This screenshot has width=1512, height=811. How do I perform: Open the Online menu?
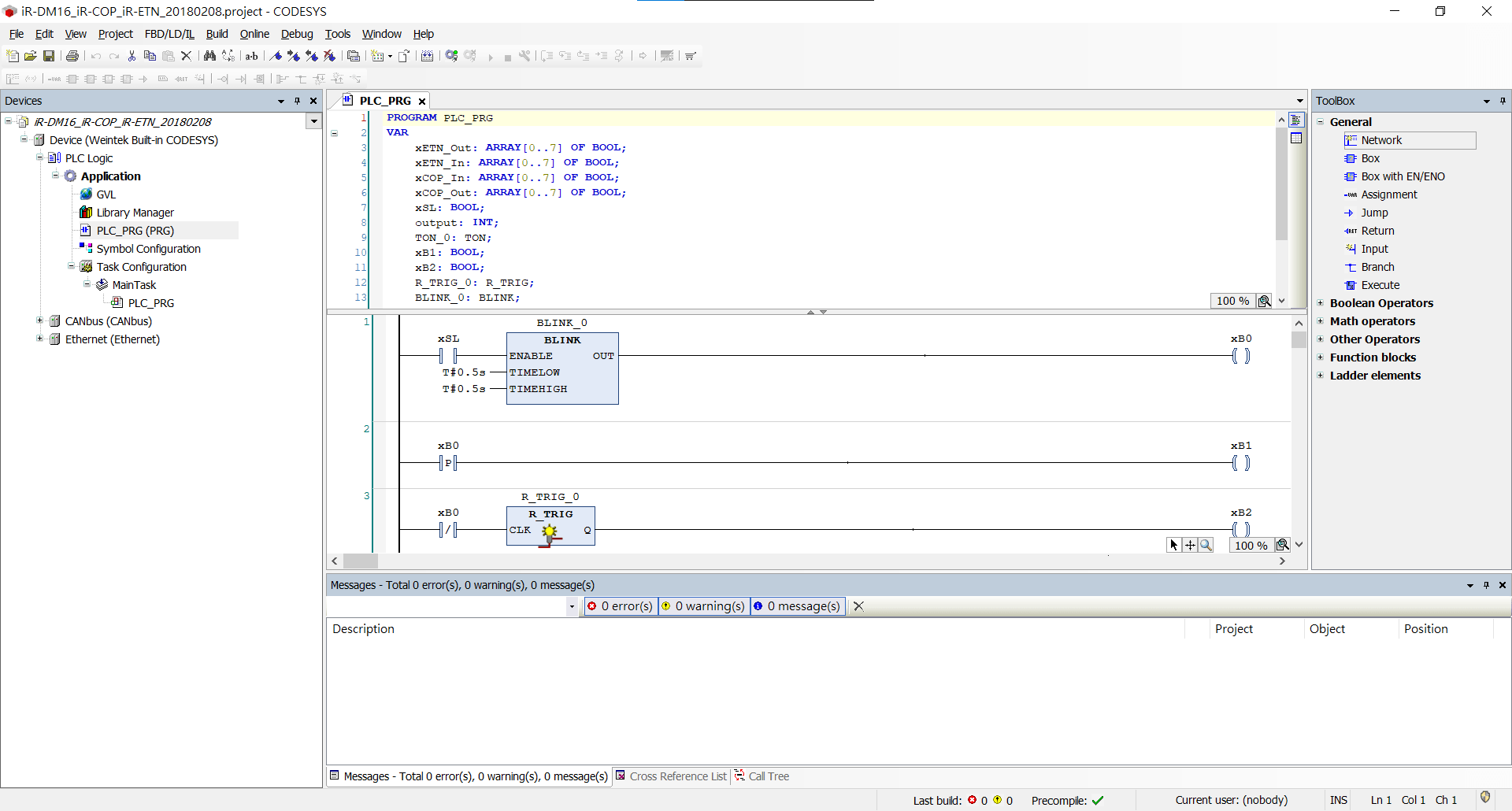(x=254, y=34)
